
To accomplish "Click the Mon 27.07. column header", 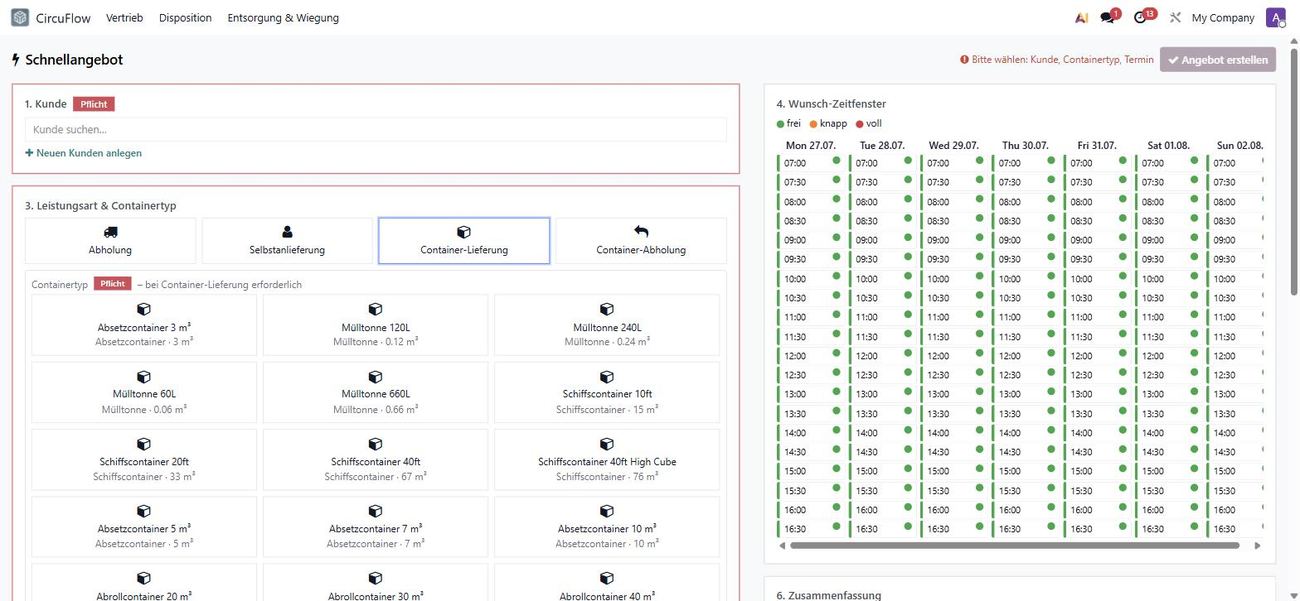I will (810, 145).
